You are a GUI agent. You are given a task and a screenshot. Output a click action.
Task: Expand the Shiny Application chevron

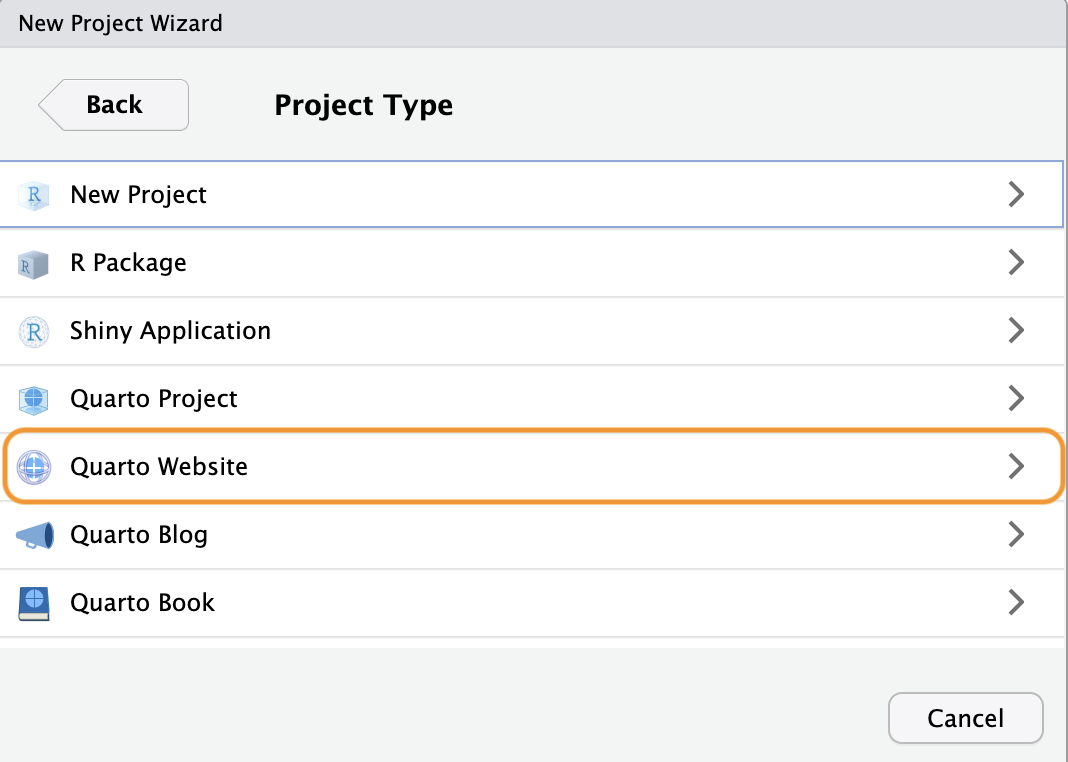(x=1016, y=331)
